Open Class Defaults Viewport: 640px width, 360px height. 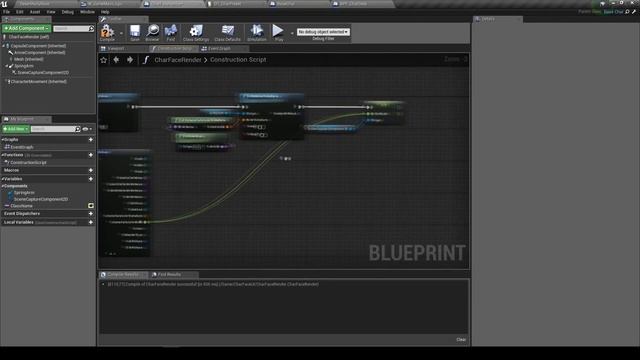(x=227, y=33)
